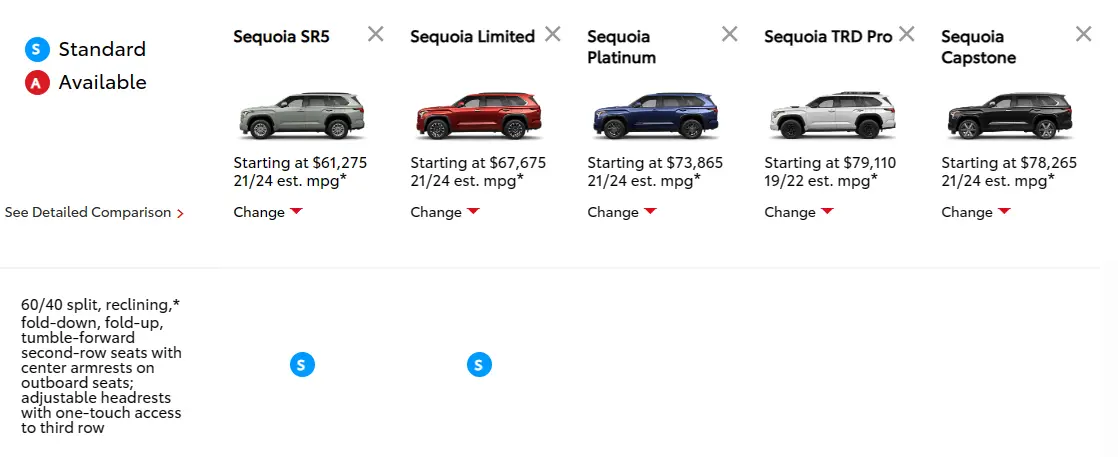
Task: Close the Sequoia Platinum column
Action: 729,34
